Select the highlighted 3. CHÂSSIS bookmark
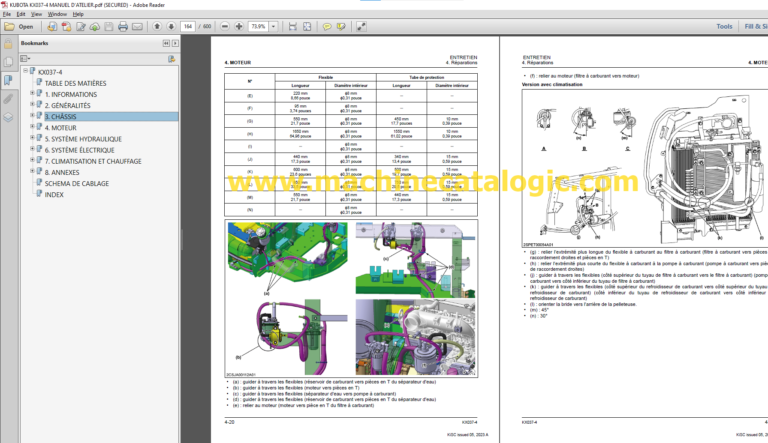The image size is (768, 443). click(x=61, y=117)
